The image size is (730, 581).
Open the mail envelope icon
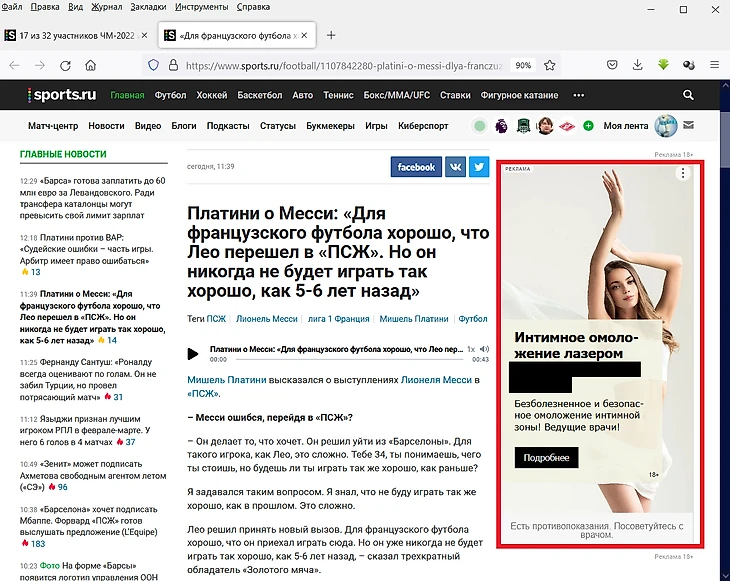688,126
